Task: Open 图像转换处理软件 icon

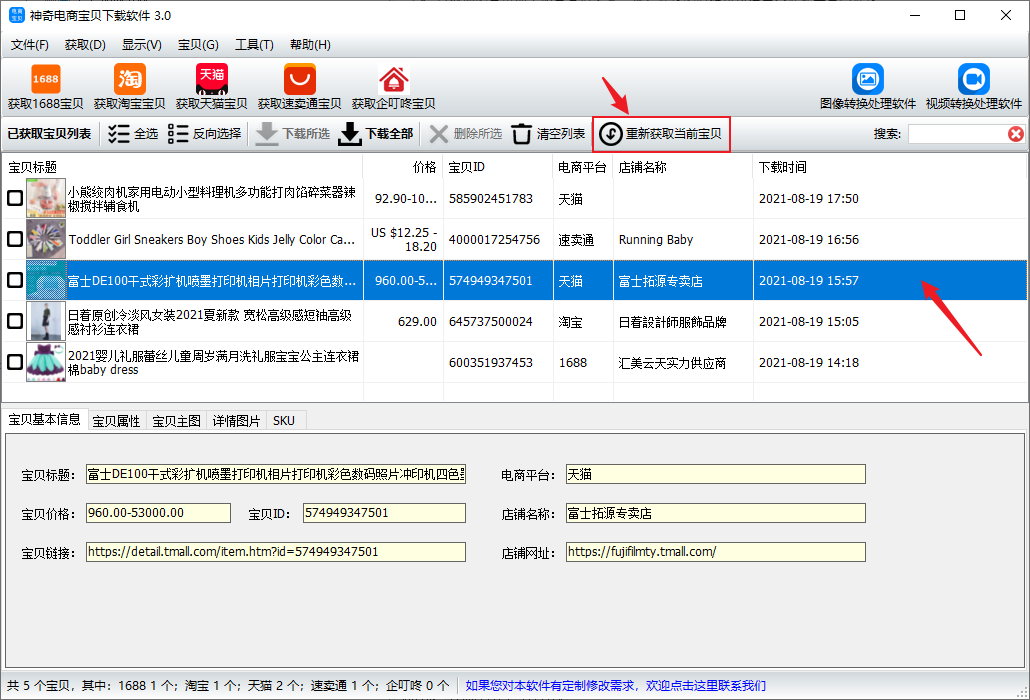Action: 868,79
